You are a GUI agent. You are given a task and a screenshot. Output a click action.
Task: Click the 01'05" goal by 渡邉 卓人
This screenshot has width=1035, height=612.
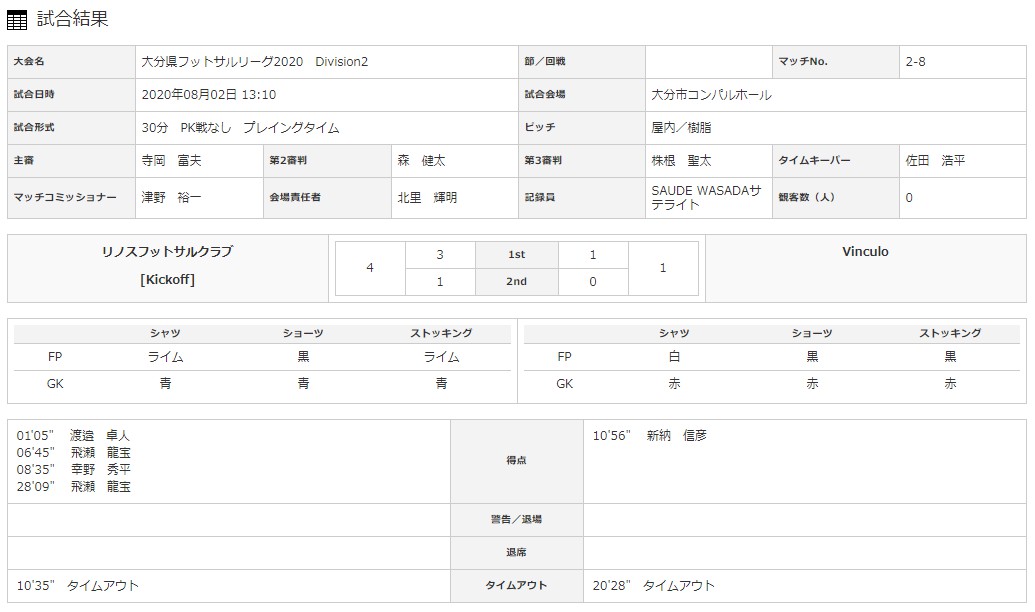[74, 436]
